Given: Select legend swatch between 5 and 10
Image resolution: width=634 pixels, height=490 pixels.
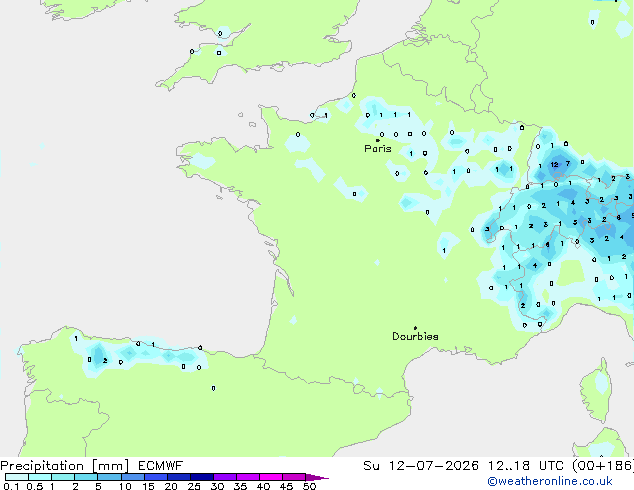Looking at the screenshot, I should click(x=109, y=477).
